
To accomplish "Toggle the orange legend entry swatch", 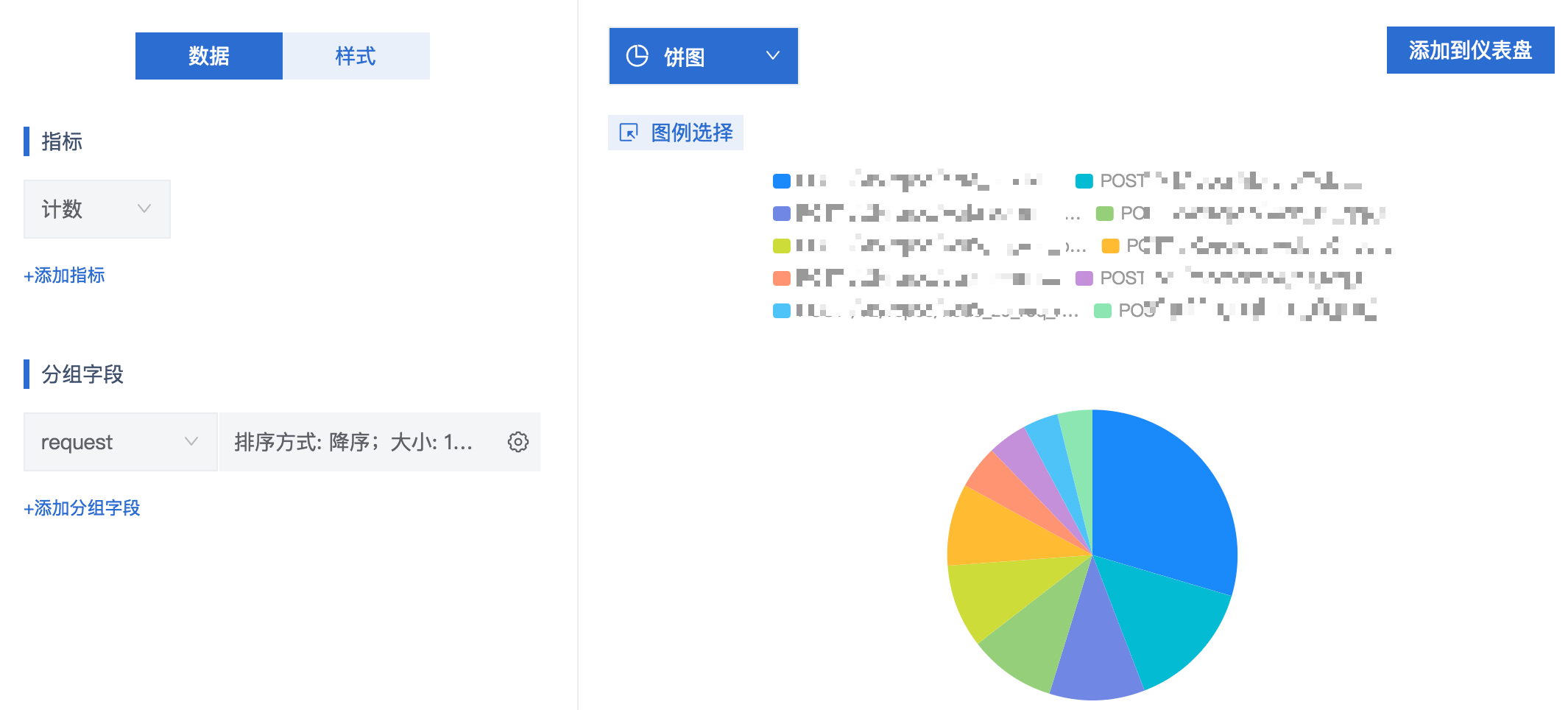I will pyautogui.click(x=1110, y=246).
